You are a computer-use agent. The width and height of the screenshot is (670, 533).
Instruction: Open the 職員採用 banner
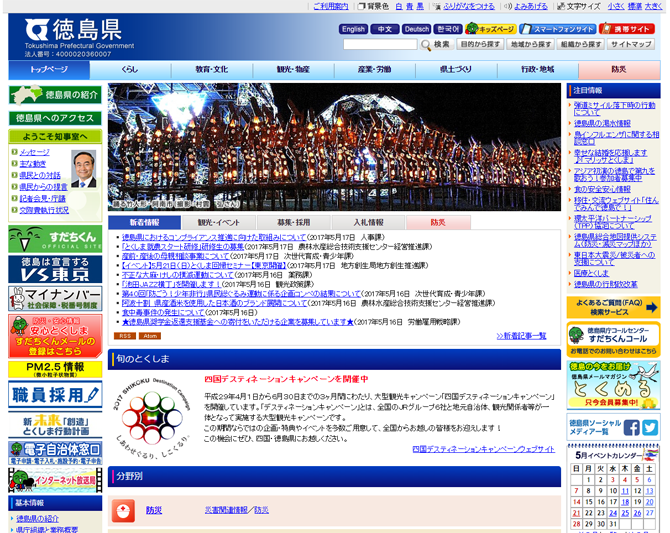pyautogui.click(x=55, y=395)
